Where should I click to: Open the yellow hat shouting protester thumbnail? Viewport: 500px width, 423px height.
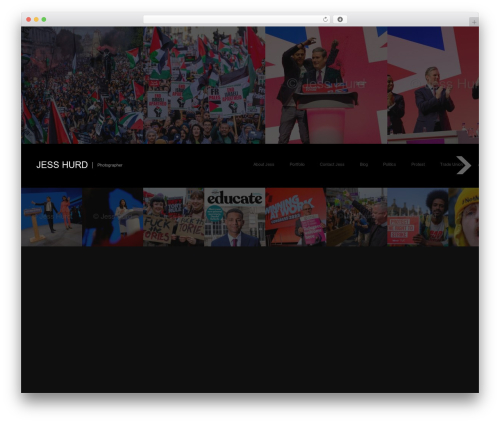pos(464,217)
